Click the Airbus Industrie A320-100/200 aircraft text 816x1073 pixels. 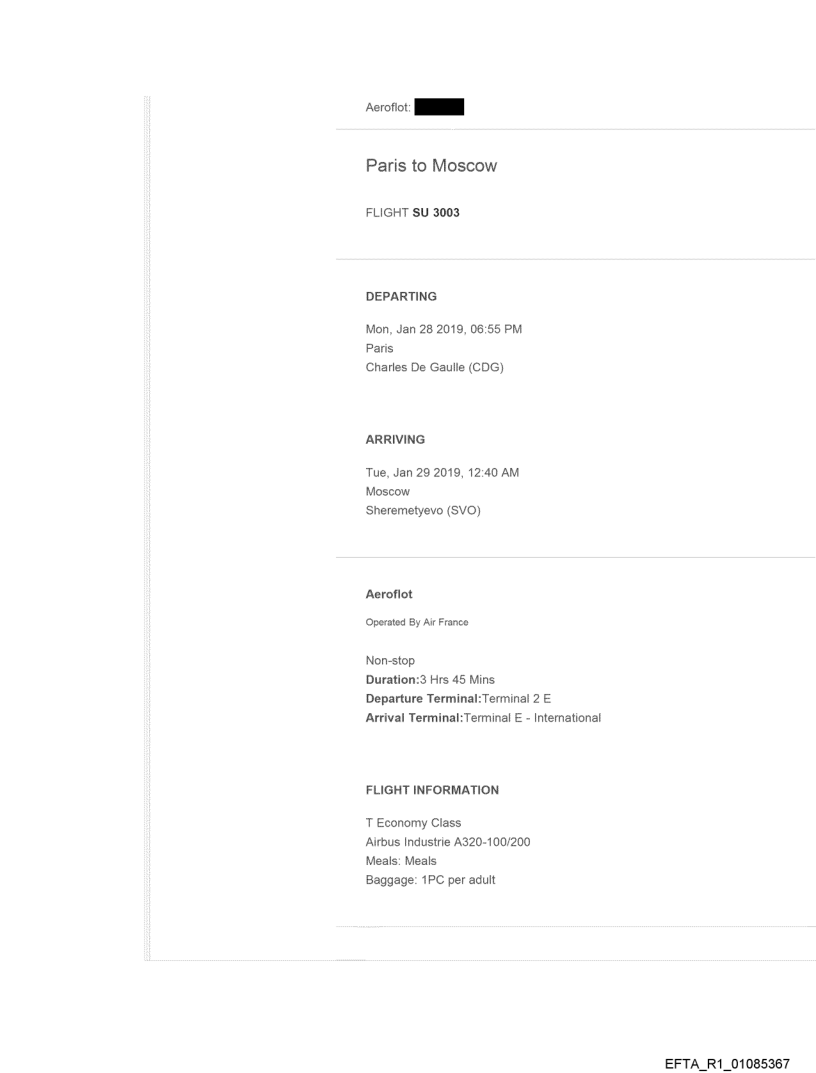tap(448, 842)
